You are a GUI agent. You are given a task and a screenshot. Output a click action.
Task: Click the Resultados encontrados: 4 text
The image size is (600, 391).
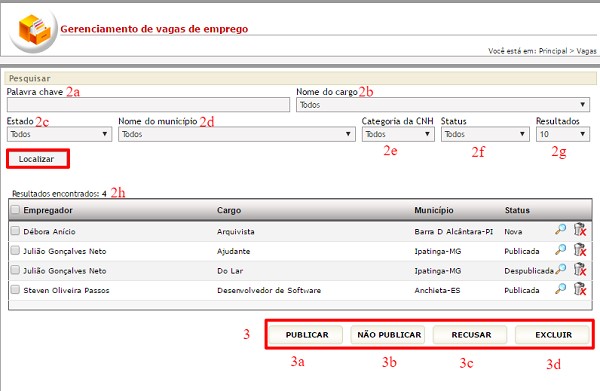coord(59,194)
